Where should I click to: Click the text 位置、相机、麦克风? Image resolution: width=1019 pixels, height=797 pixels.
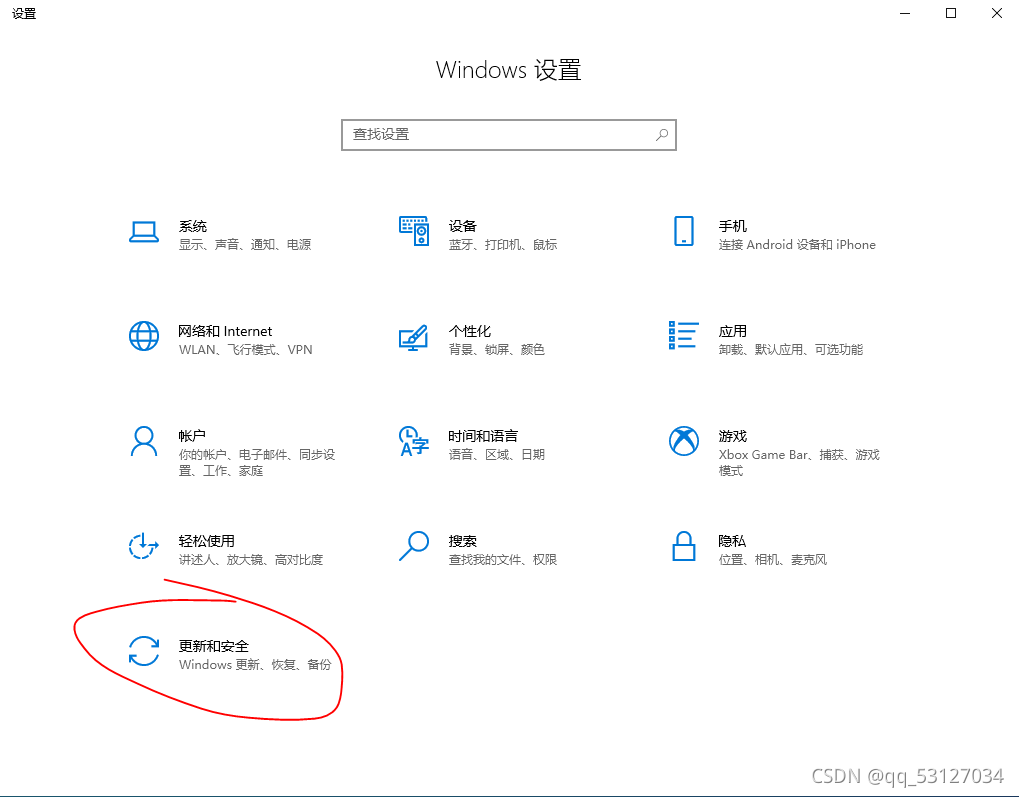[773, 560]
